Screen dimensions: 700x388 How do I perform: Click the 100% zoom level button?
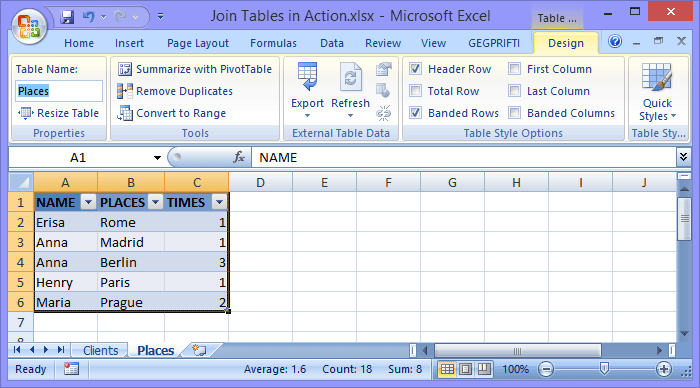coord(515,369)
